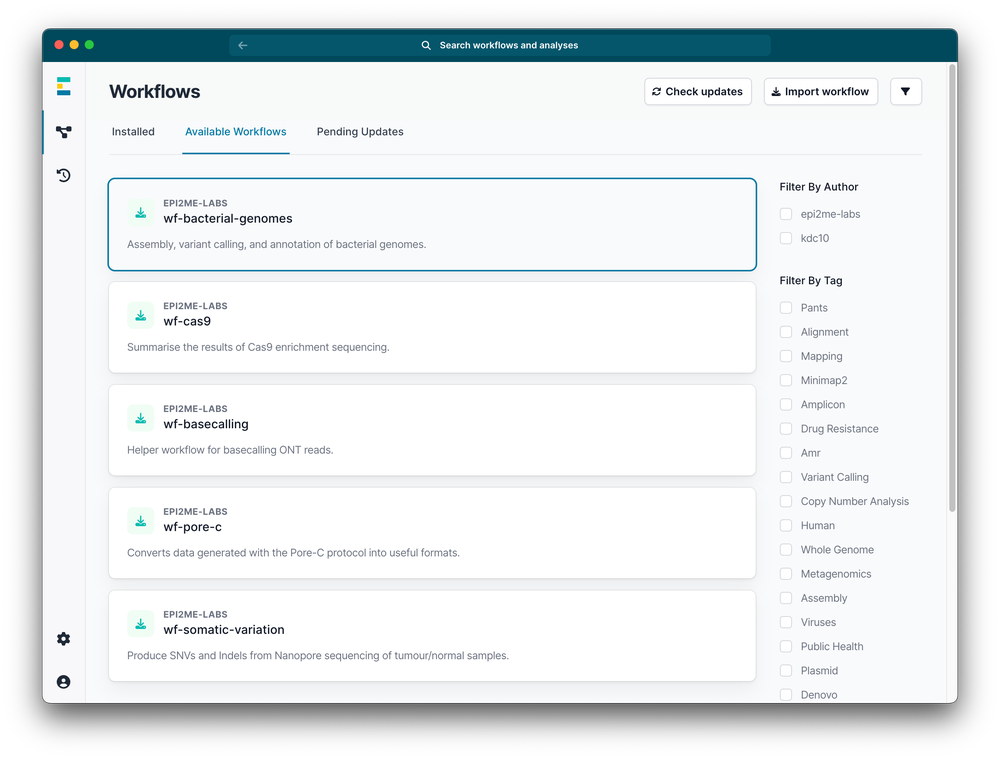Open the user account icon
This screenshot has width=1000, height=759.
click(x=63, y=682)
